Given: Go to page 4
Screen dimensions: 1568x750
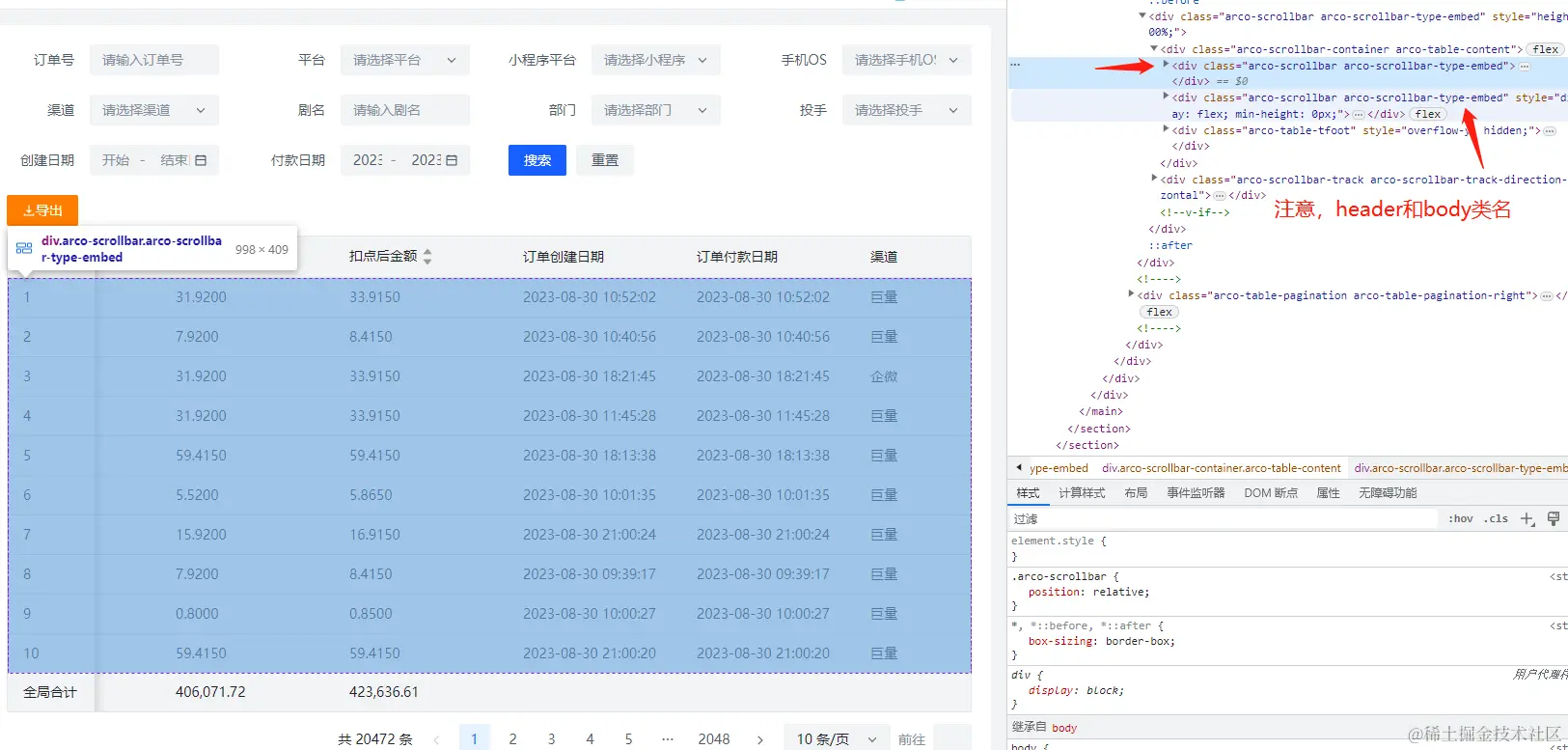Looking at the screenshot, I should 590,739.
